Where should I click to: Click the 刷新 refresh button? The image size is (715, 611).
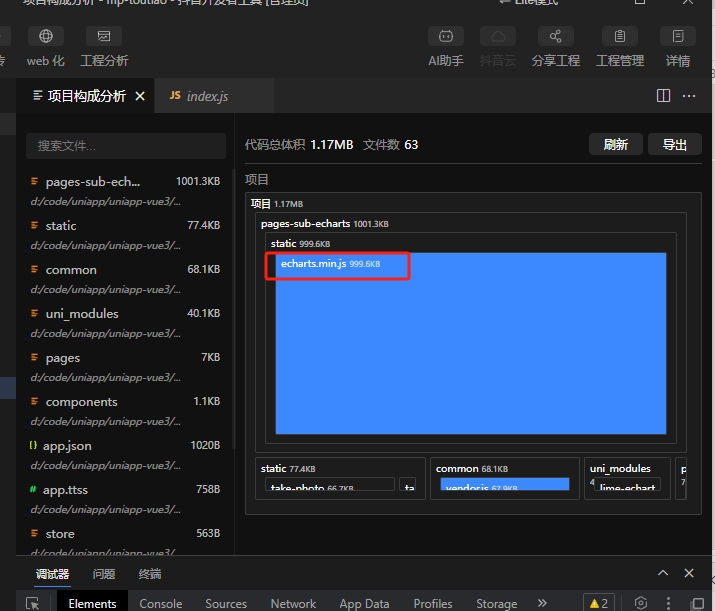(615, 144)
